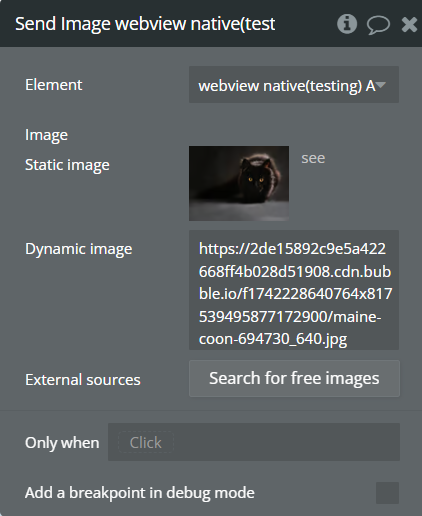
Task: Click the 'see' link beside the image
Action: coord(313,158)
